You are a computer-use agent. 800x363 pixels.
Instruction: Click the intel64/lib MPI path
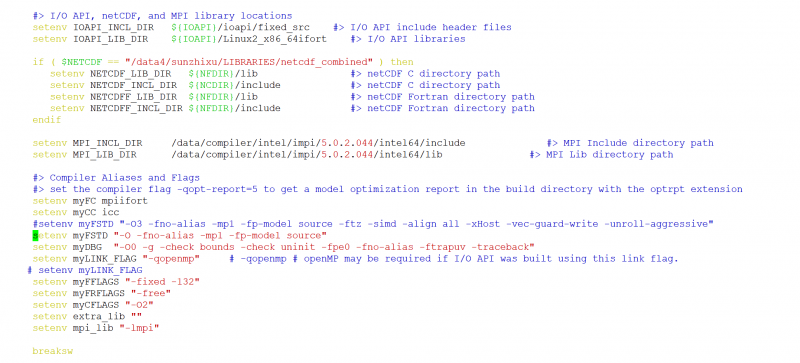[307, 154]
